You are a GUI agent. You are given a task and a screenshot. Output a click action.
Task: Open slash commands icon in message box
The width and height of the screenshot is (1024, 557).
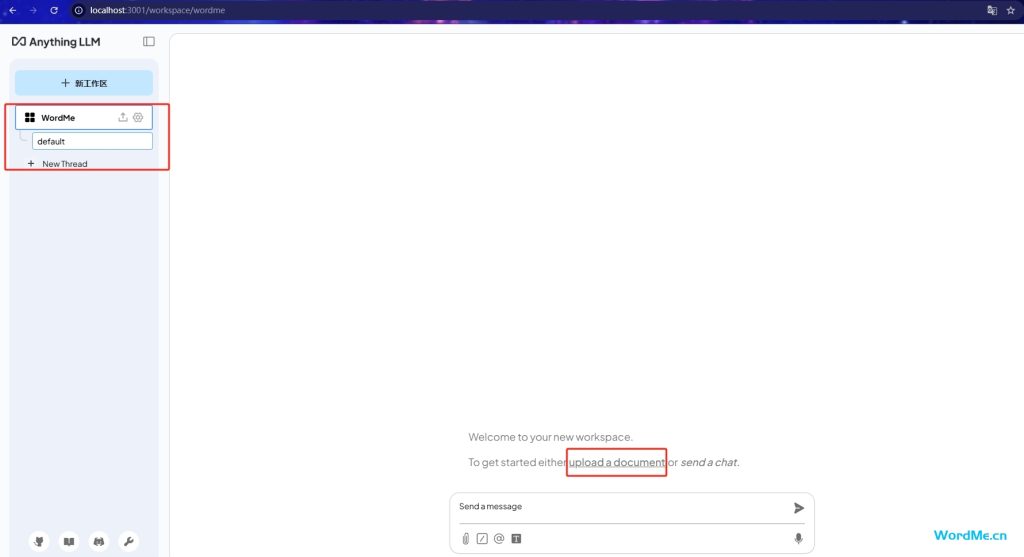tap(482, 539)
